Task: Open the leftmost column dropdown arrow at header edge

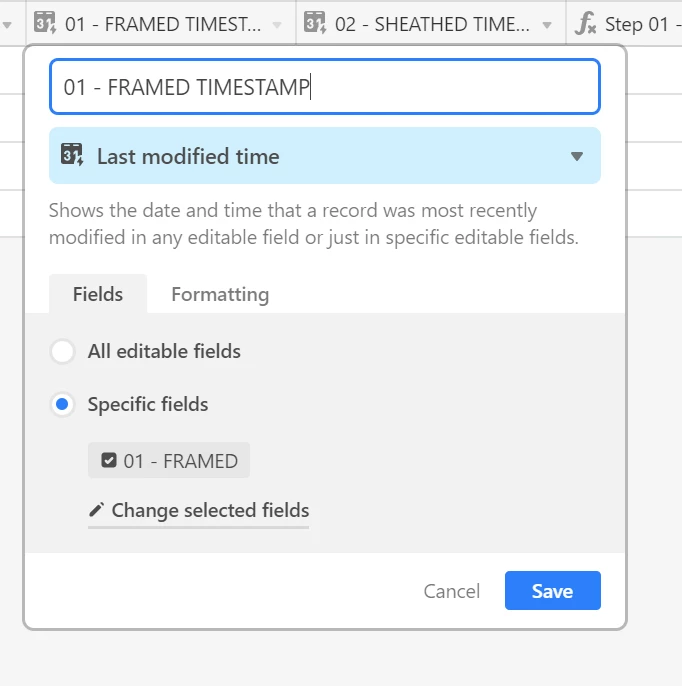Action: pyautogui.click(x=7, y=24)
